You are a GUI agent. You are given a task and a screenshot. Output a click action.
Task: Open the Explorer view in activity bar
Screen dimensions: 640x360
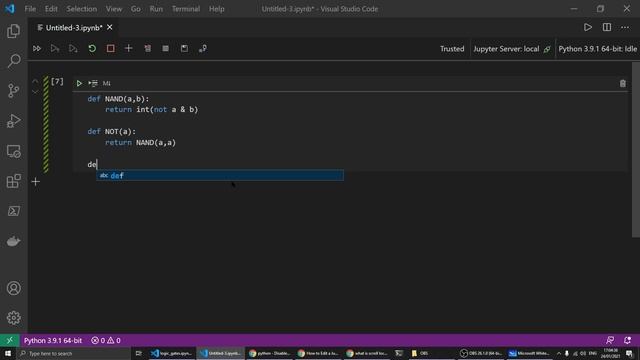[x=13, y=31]
